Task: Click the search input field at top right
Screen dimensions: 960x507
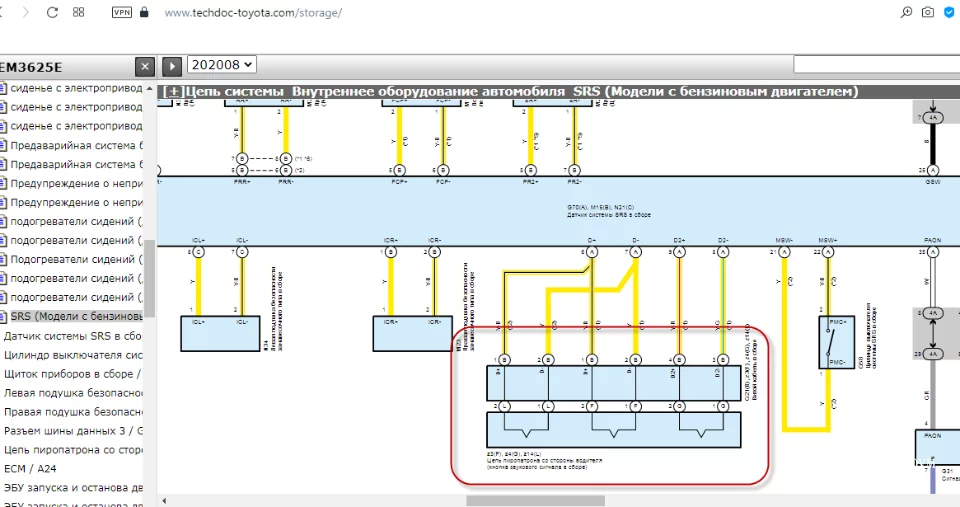Action: (876, 64)
